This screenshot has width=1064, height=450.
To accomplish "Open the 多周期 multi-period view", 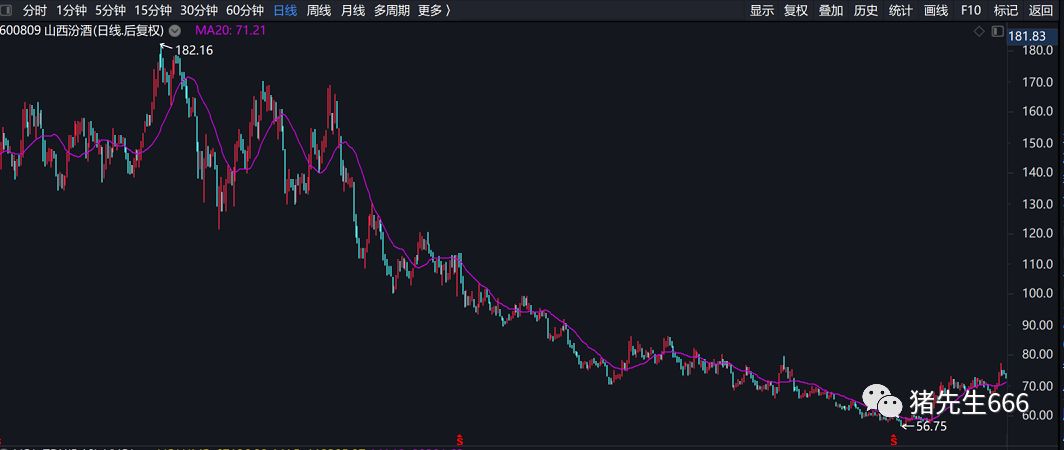I will pyautogui.click(x=392, y=10).
